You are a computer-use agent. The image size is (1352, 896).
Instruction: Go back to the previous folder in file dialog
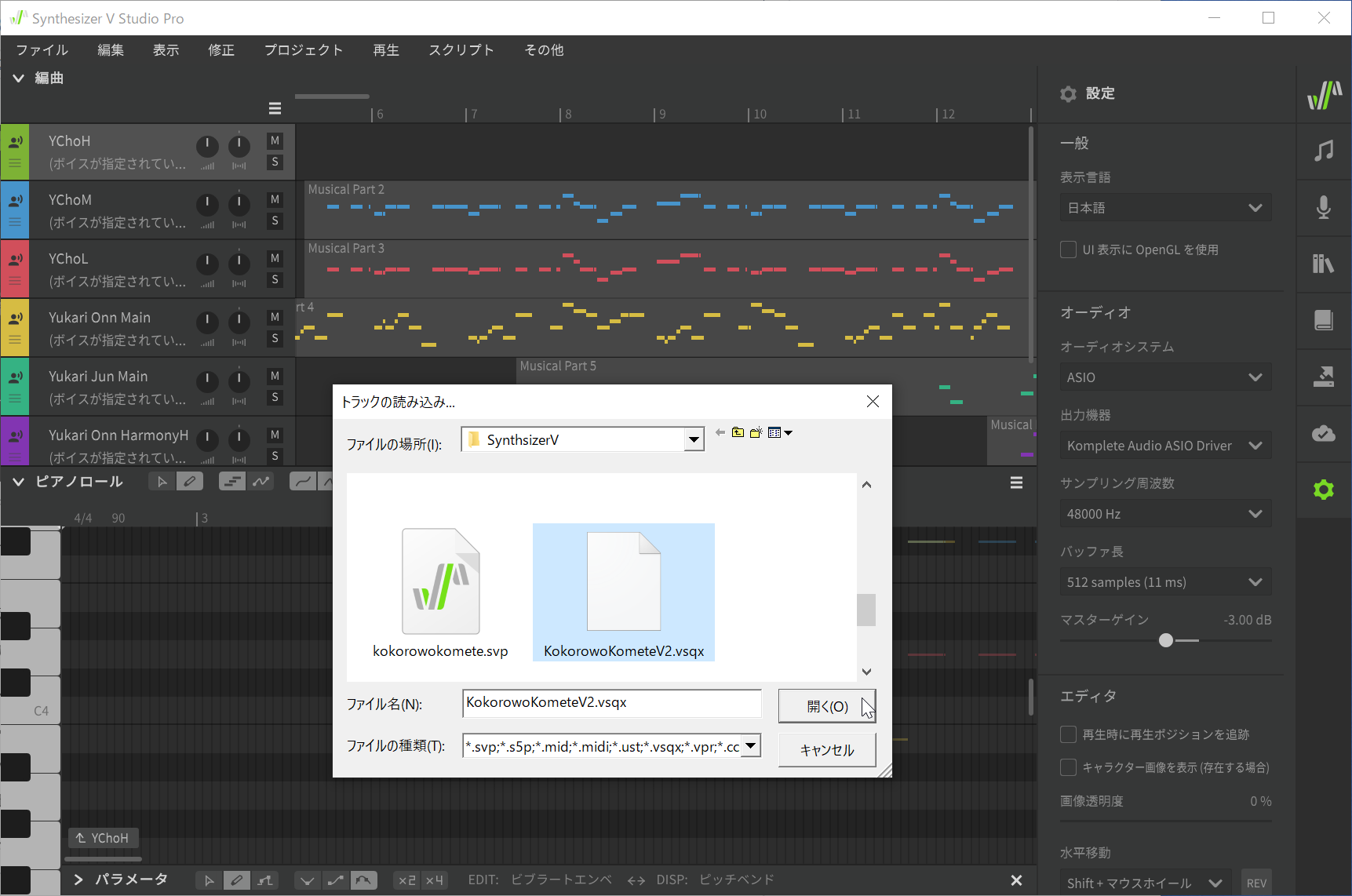[x=720, y=432]
